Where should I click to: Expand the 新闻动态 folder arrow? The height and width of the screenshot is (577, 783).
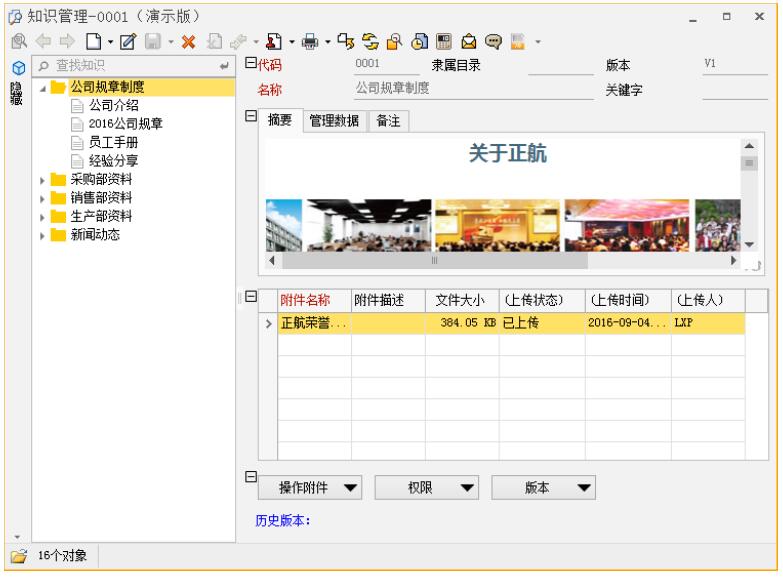coord(43,234)
